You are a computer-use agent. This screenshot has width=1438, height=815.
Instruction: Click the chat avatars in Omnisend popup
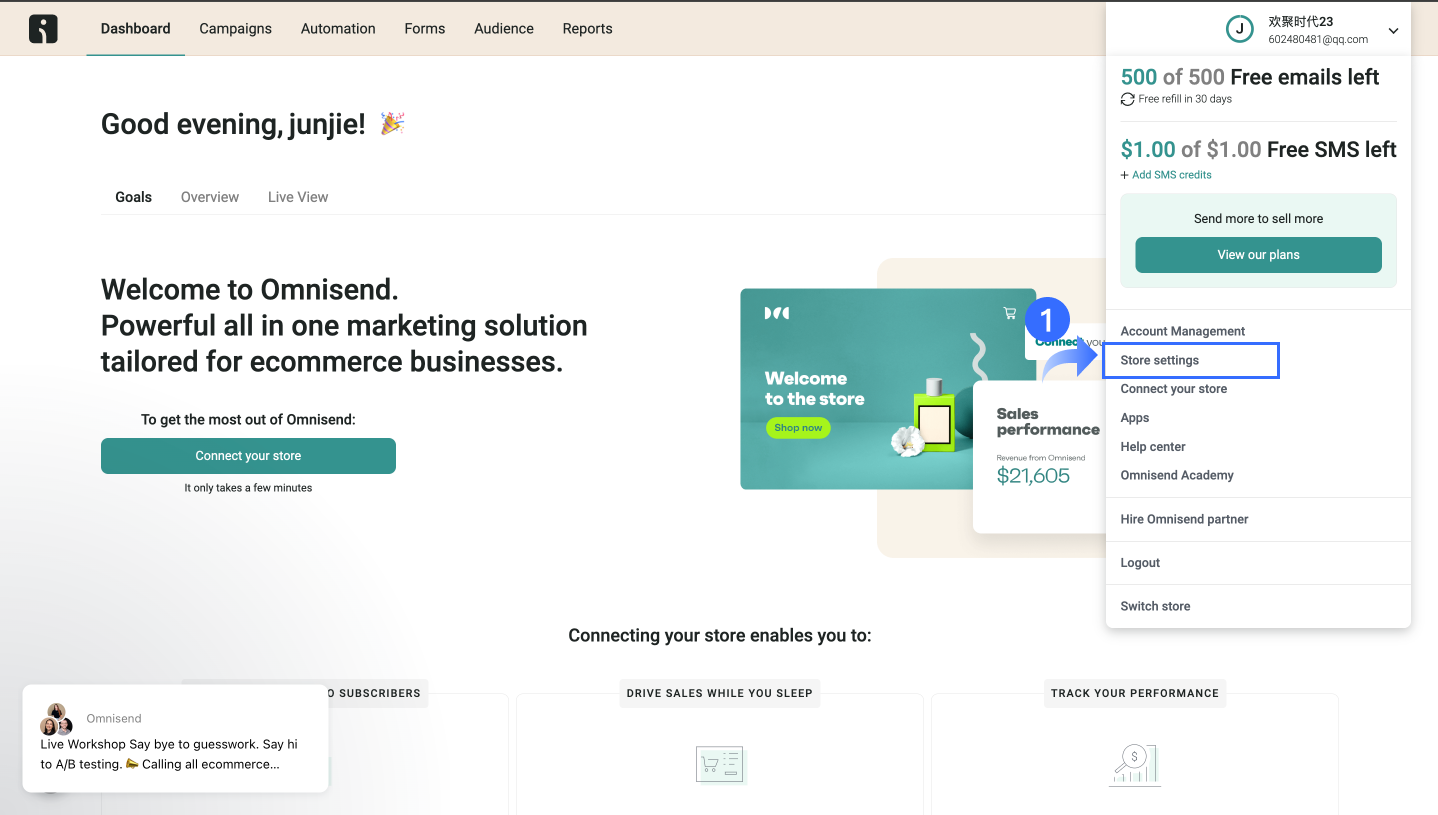tap(56, 720)
